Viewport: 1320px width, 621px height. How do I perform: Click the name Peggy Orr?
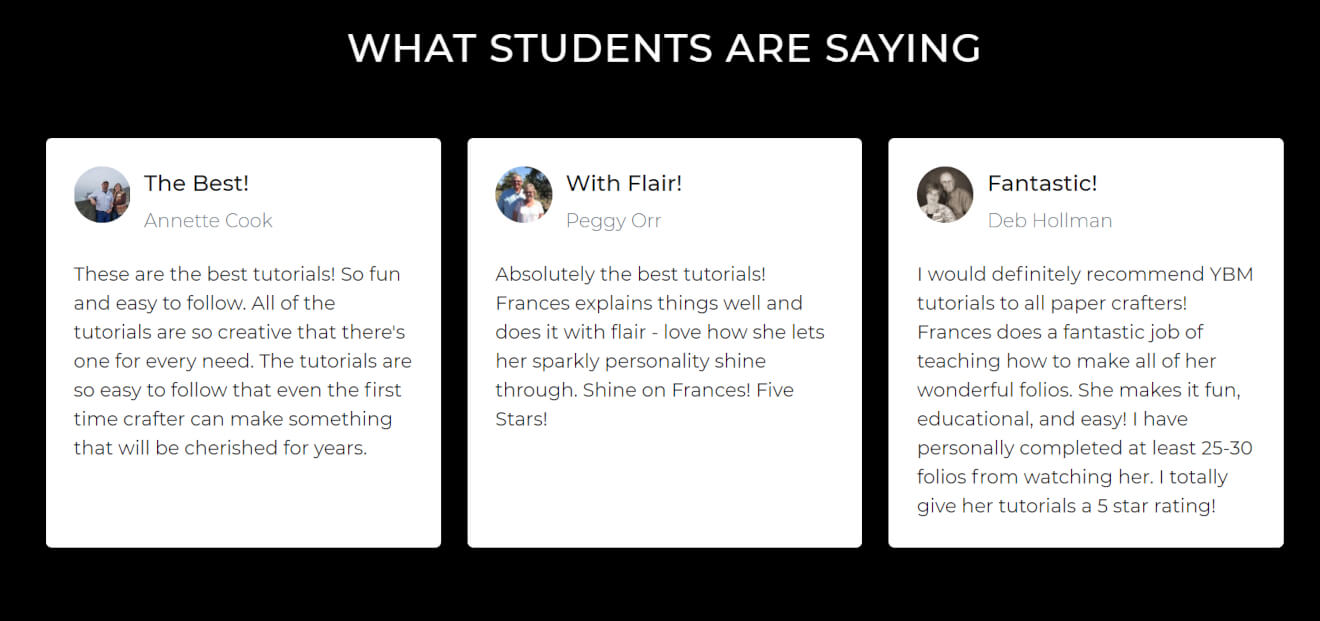click(613, 220)
